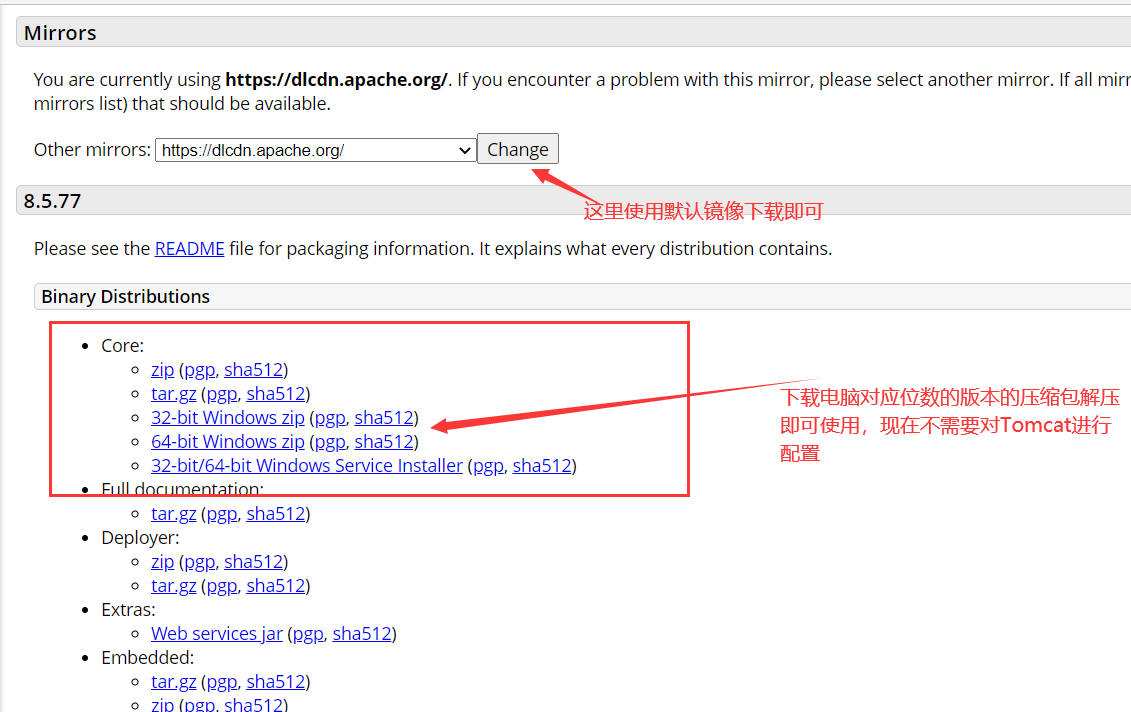Screen dimensions: 1131x712
Task: Open sha512 for Deployer zip
Action: click(253, 562)
